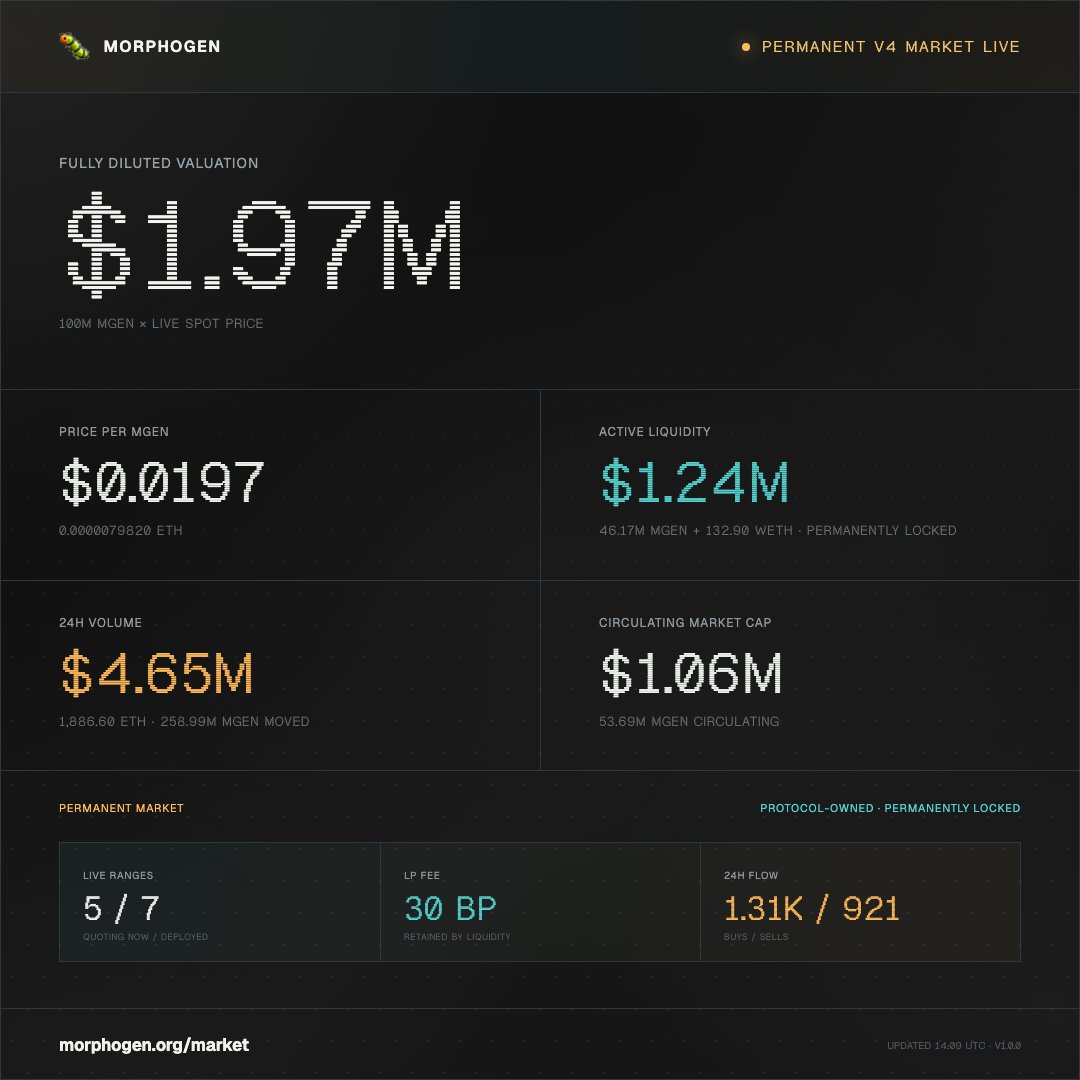Screen dimensions: 1080x1080
Task: Click the 'LP FEE' label
Action: pyautogui.click(x=422, y=875)
